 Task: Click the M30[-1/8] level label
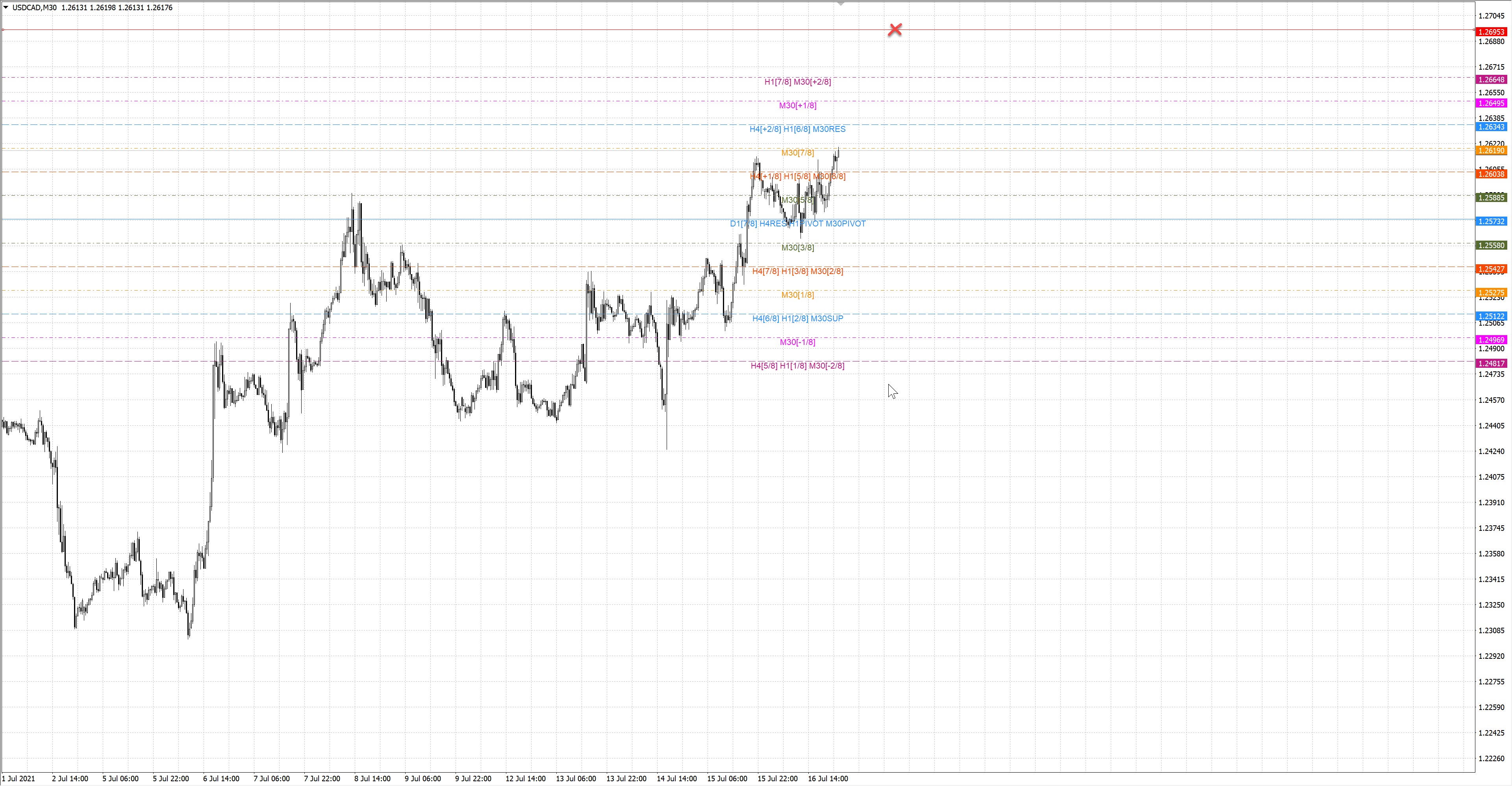pyautogui.click(x=797, y=342)
